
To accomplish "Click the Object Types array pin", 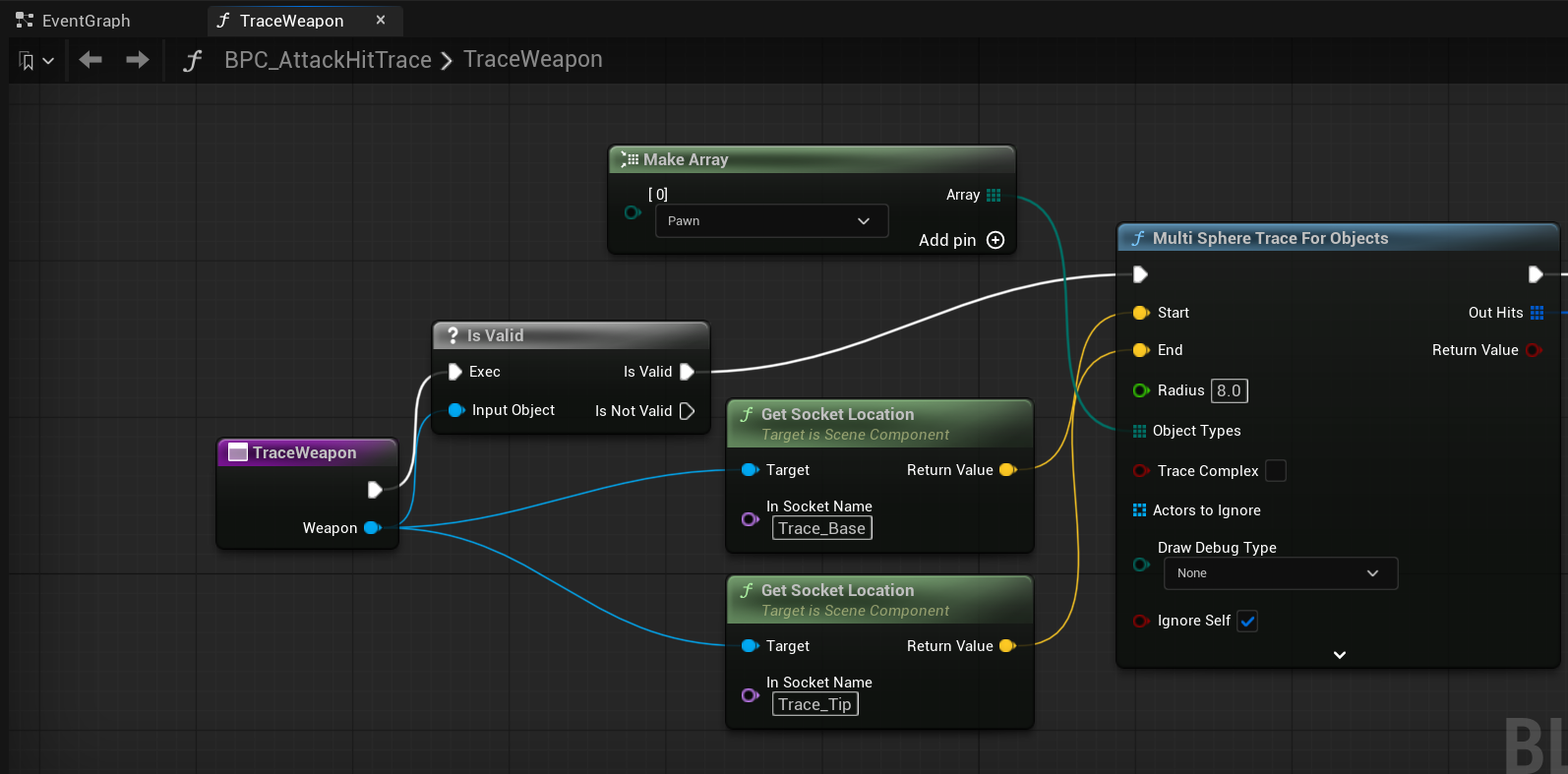I will pos(1139,431).
